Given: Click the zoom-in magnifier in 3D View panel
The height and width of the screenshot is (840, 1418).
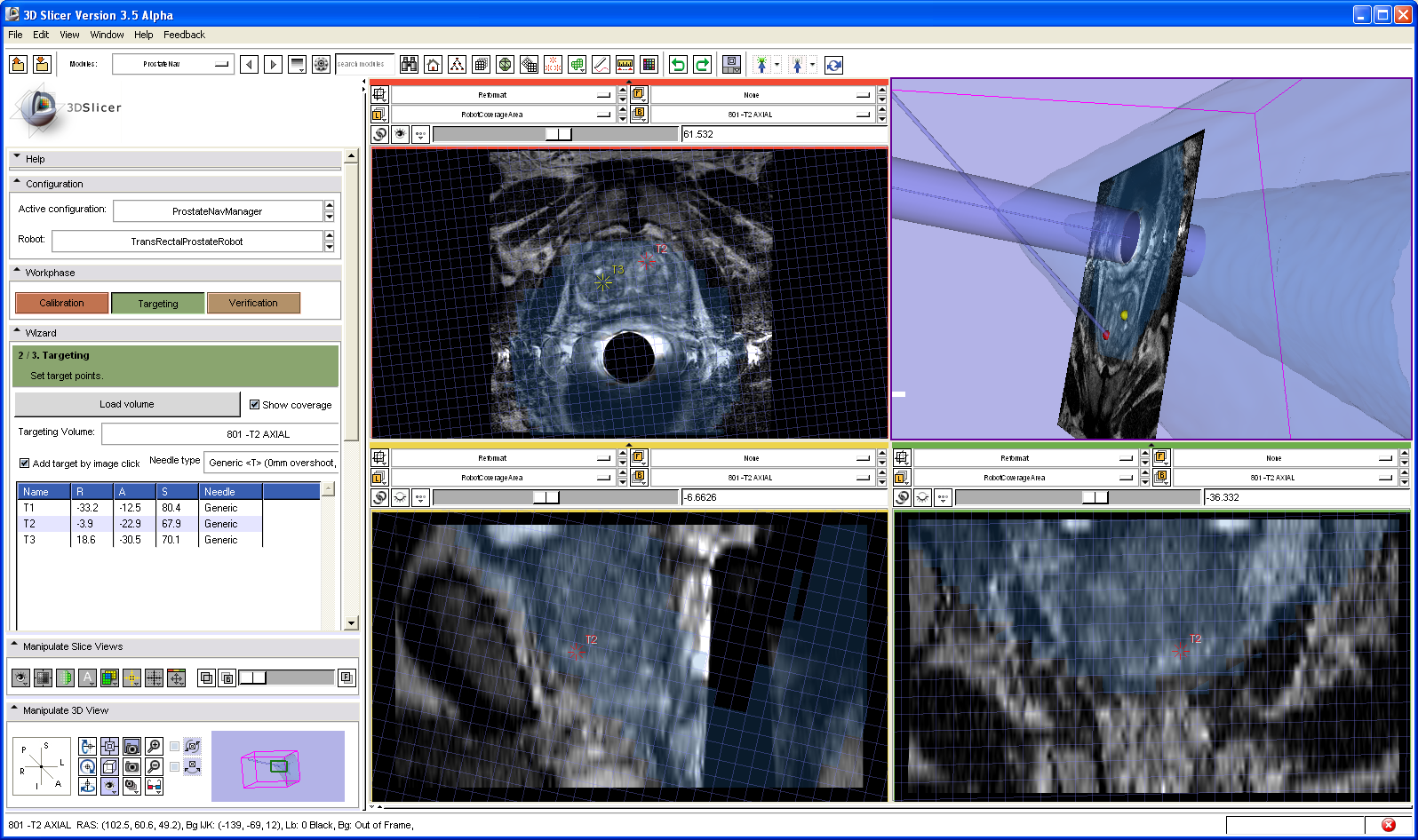Looking at the screenshot, I should coord(154,747).
